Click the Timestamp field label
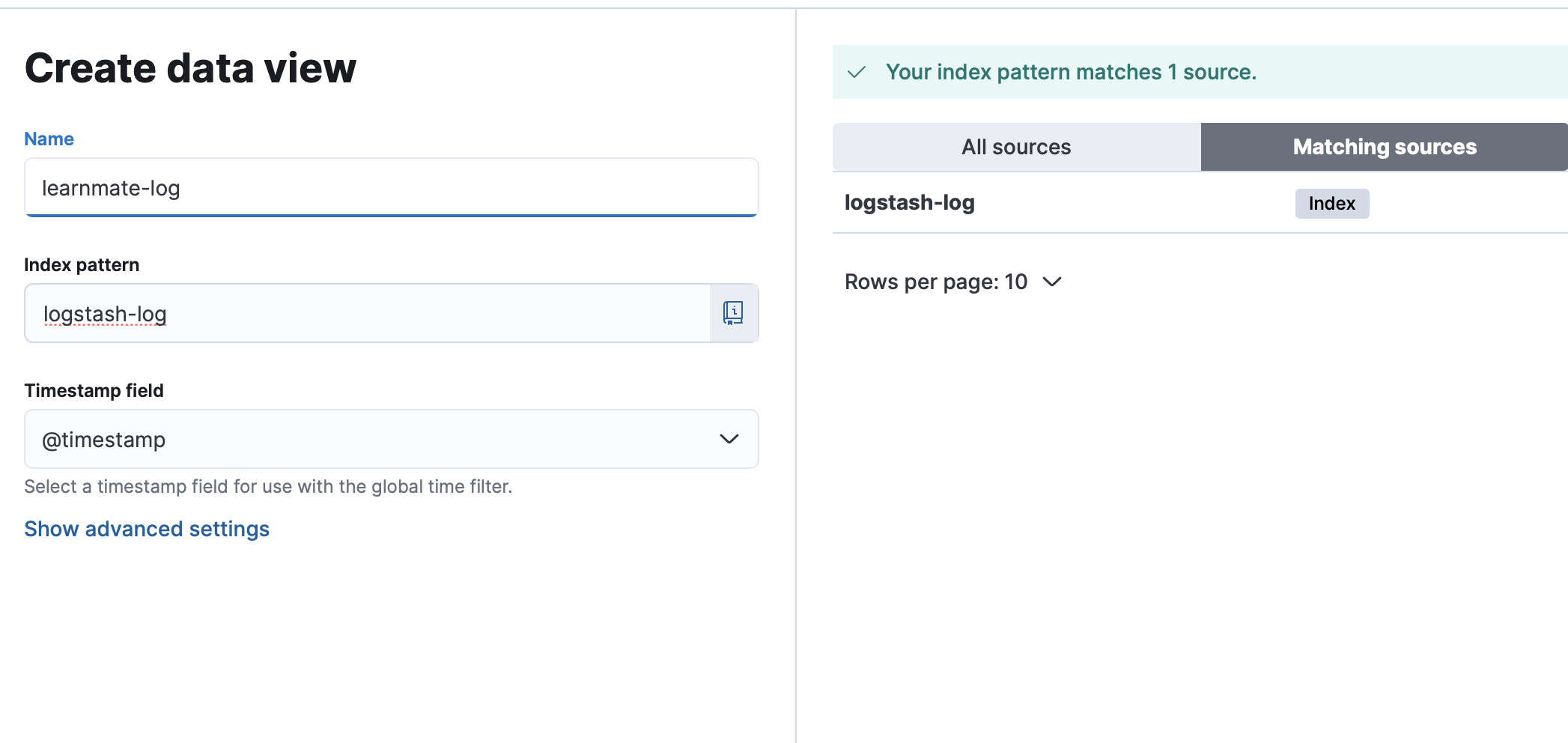This screenshot has height=743, width=1568. click(x=94, y=390)
